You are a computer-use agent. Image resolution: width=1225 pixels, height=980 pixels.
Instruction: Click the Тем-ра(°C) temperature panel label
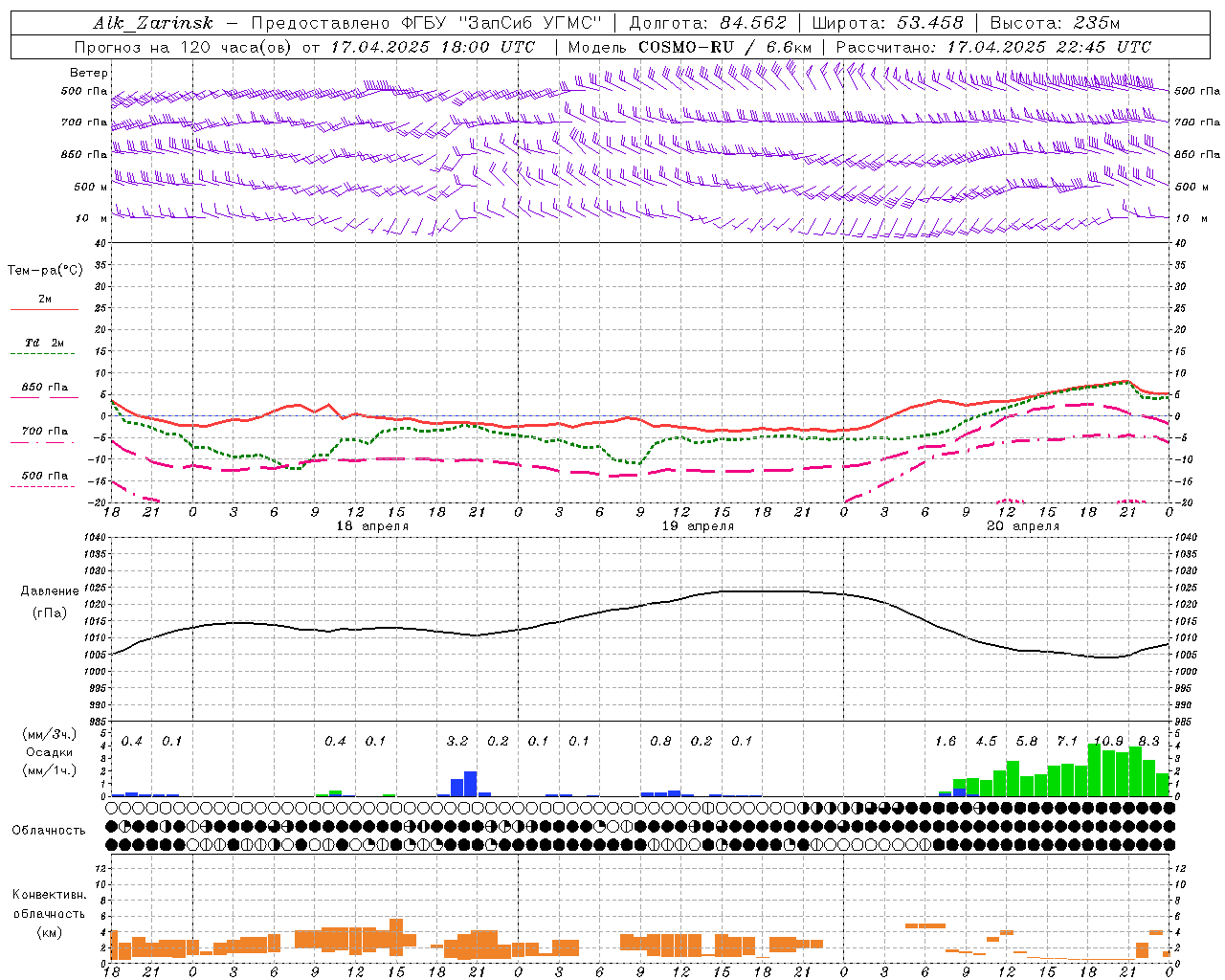45,270
